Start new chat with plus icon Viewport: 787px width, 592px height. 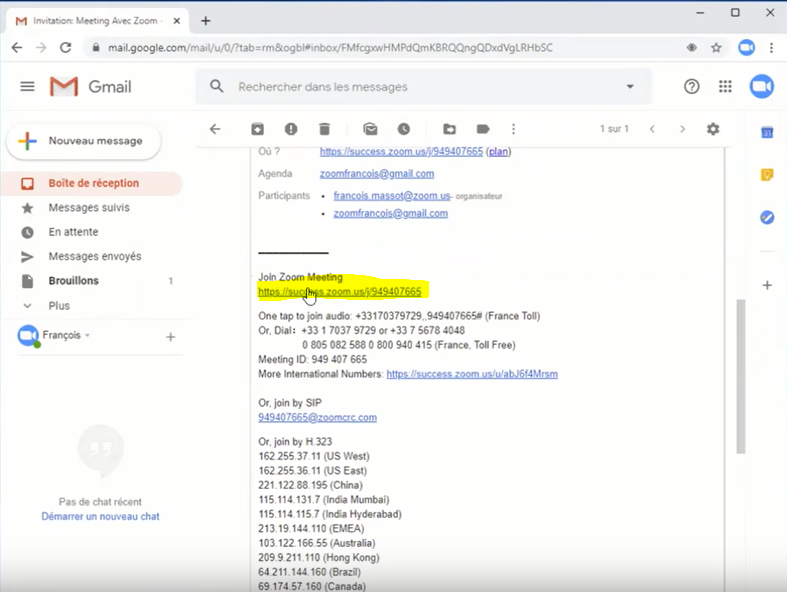coord(170,337)
